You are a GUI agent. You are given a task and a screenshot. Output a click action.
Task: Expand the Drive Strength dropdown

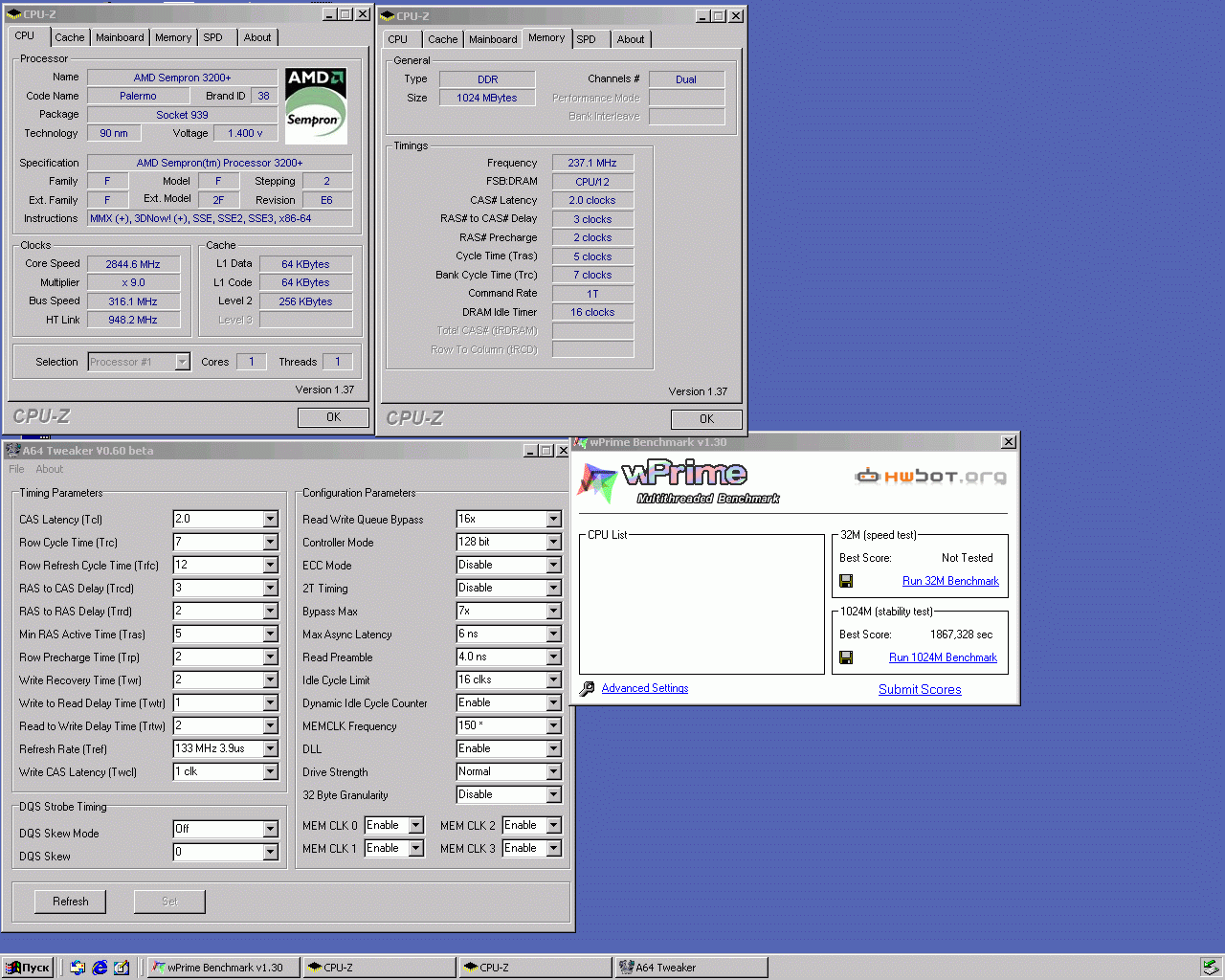[x=554, y=771]
